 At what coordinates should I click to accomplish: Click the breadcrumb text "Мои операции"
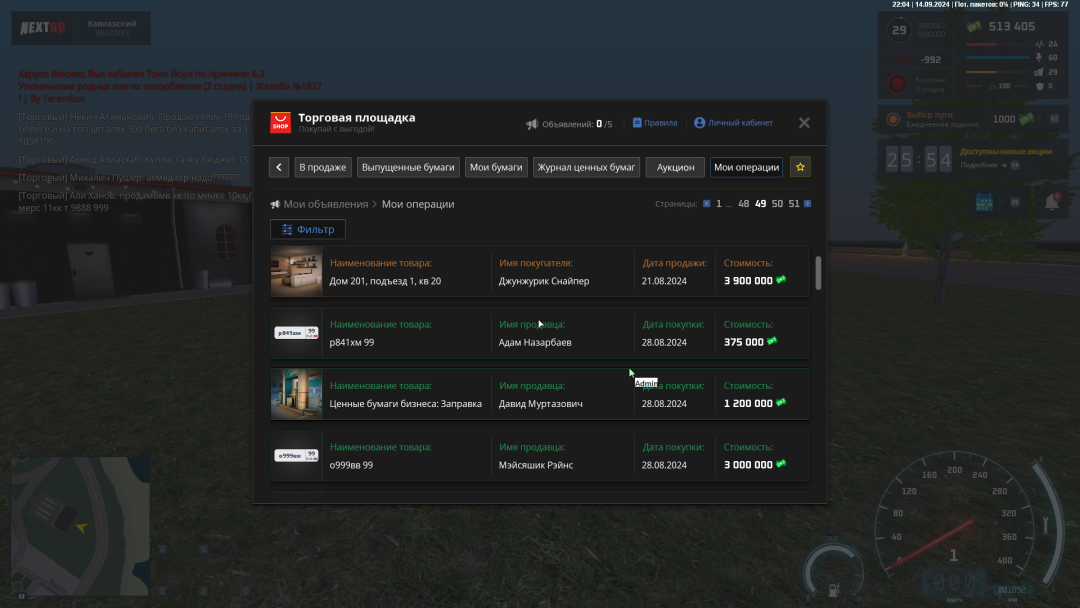coord(418,205)
